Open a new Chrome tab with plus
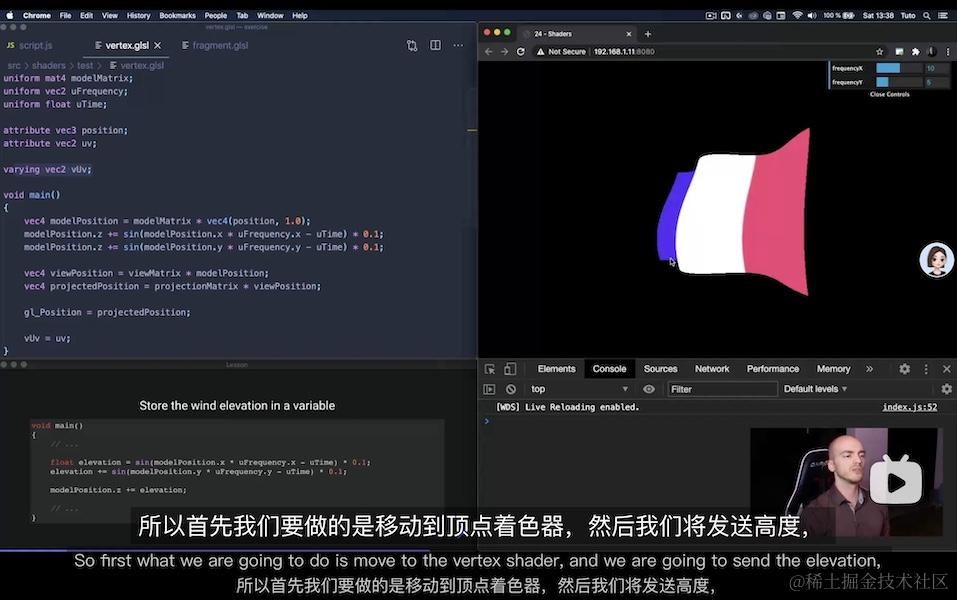This screenshot has width=957, height=600. [648, 34]
